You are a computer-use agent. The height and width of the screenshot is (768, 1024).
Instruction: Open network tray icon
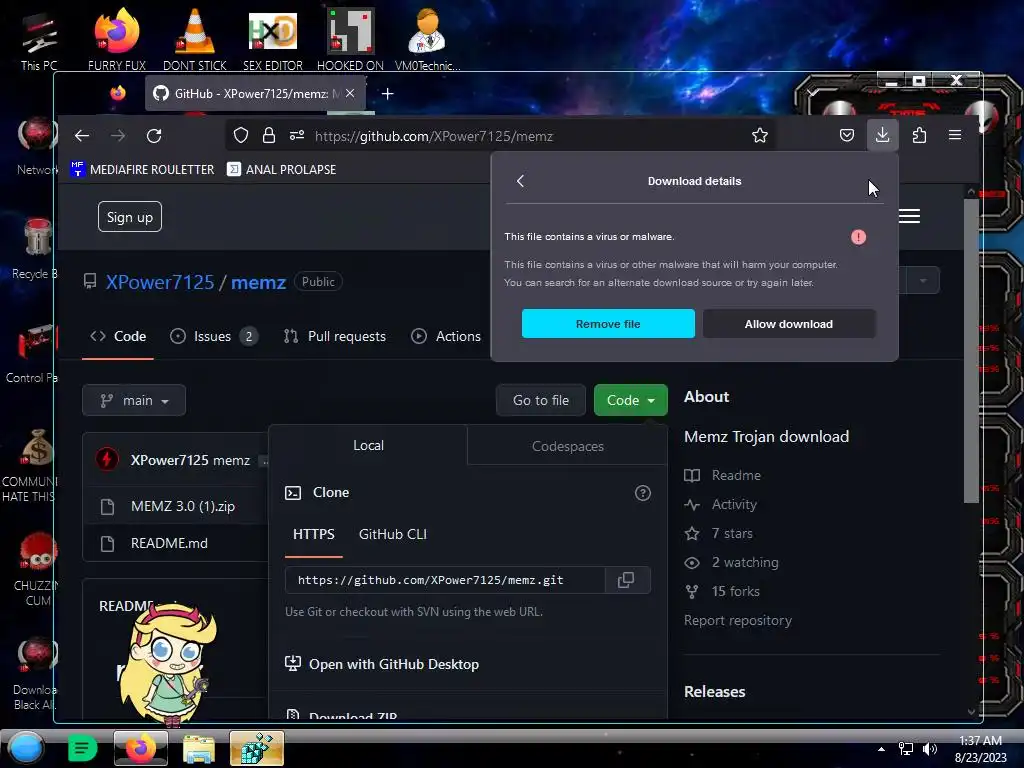pyautogui.click(x=905, y=749)
